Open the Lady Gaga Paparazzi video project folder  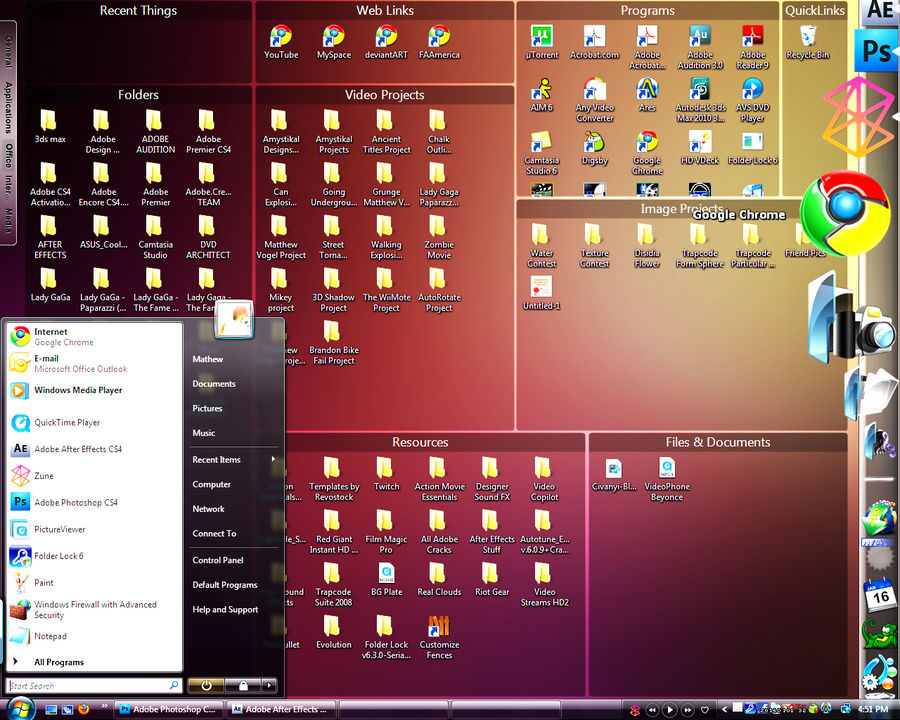click(439, 184)
